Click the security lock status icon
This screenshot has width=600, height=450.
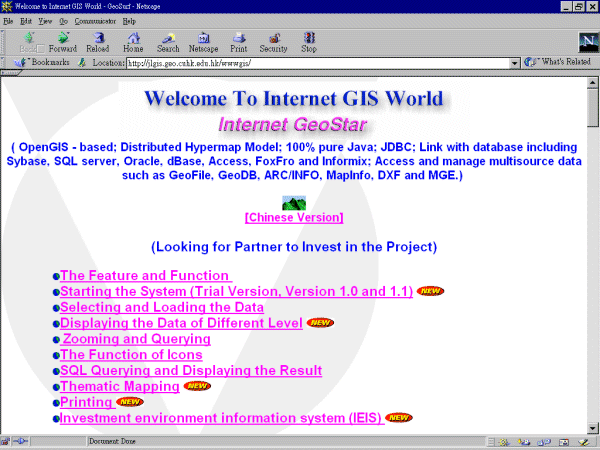coord(7,442)
